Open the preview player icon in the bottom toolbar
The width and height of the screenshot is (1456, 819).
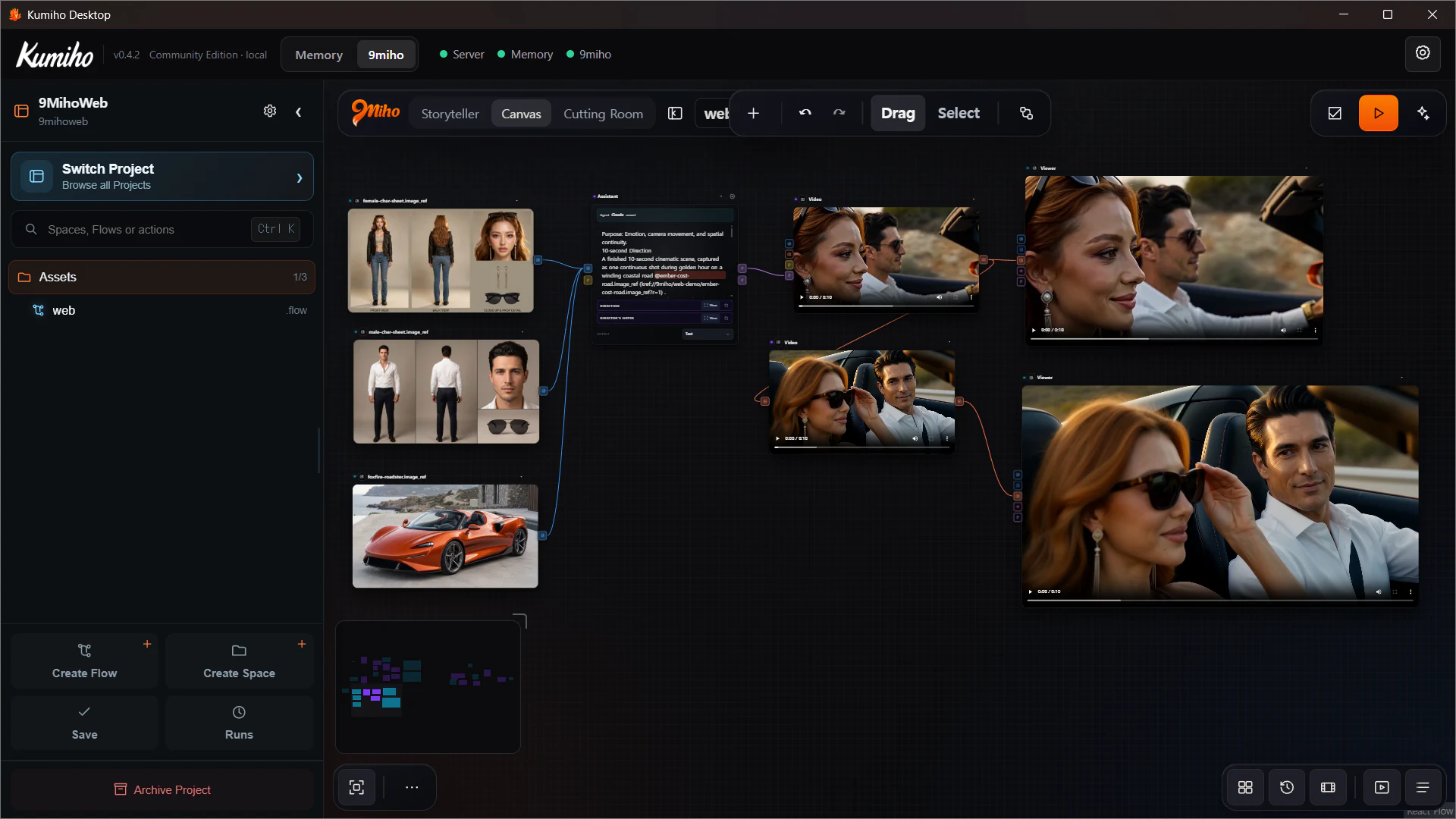1382,787
